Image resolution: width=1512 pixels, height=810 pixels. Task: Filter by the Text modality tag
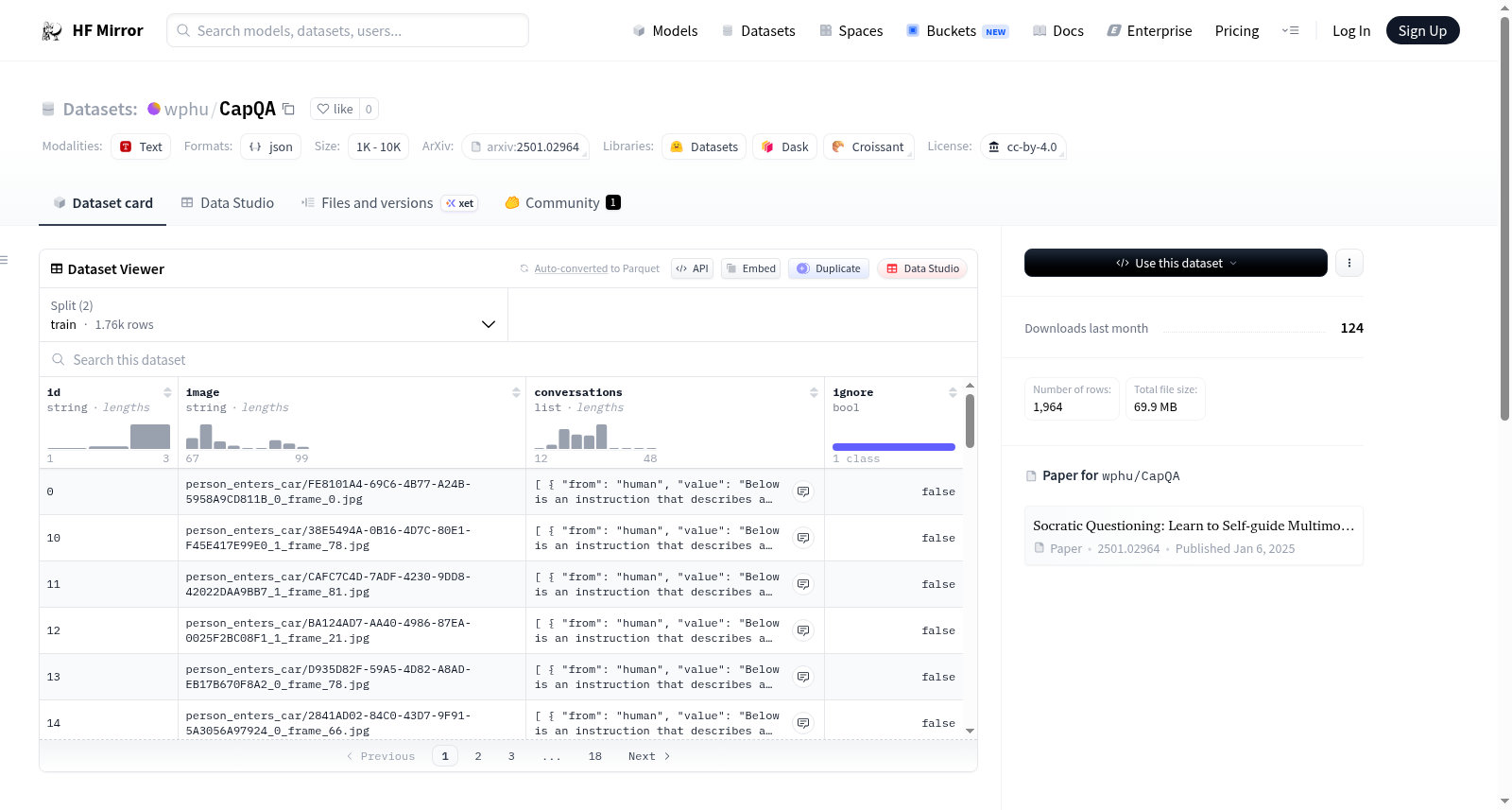point(141,147)
